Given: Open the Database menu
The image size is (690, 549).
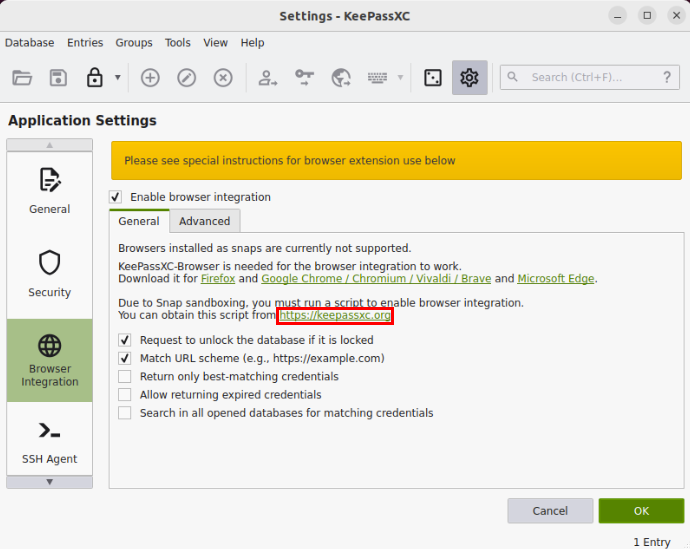Looking at the screenshot, I should click(x=29, y=43).
